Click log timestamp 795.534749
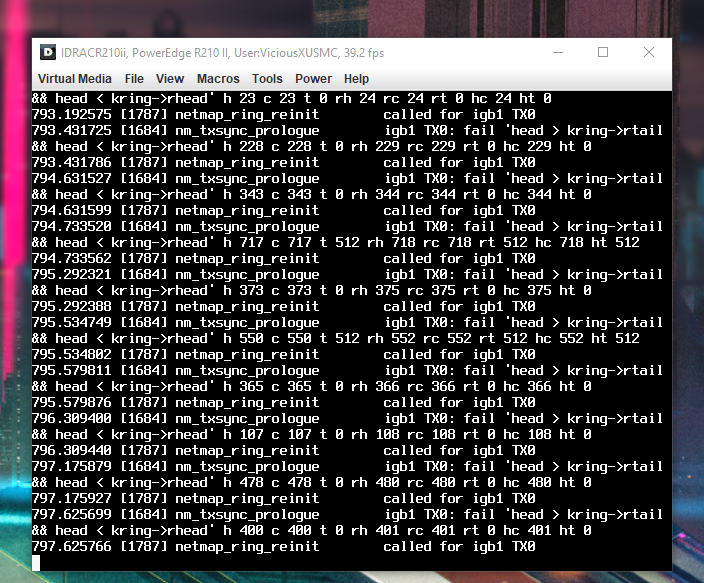Viewport: 704px width, 583px height. point(71,323)
